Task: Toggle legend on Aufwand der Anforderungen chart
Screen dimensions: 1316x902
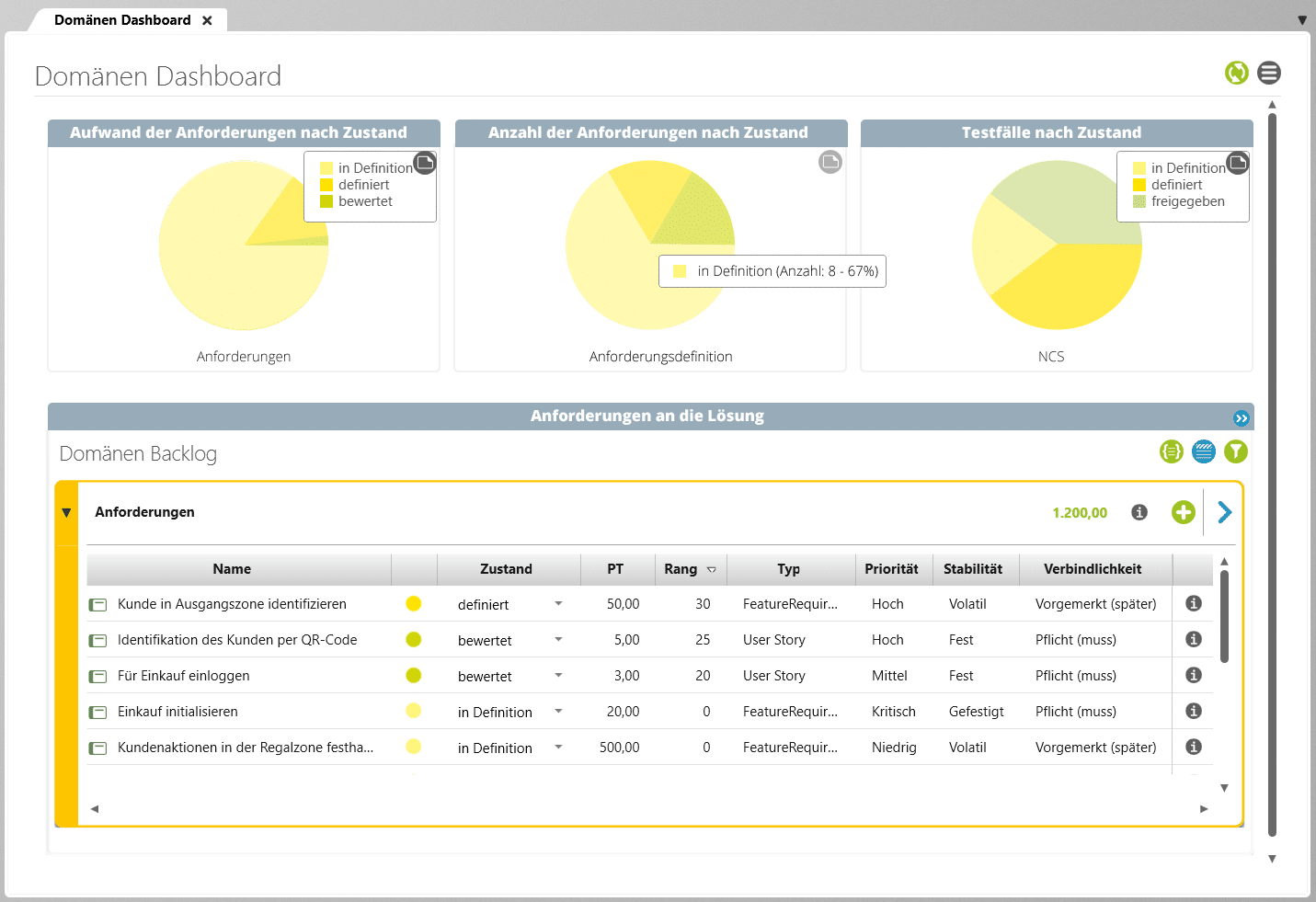Action: pyautogui.click(x=425, y=163)
